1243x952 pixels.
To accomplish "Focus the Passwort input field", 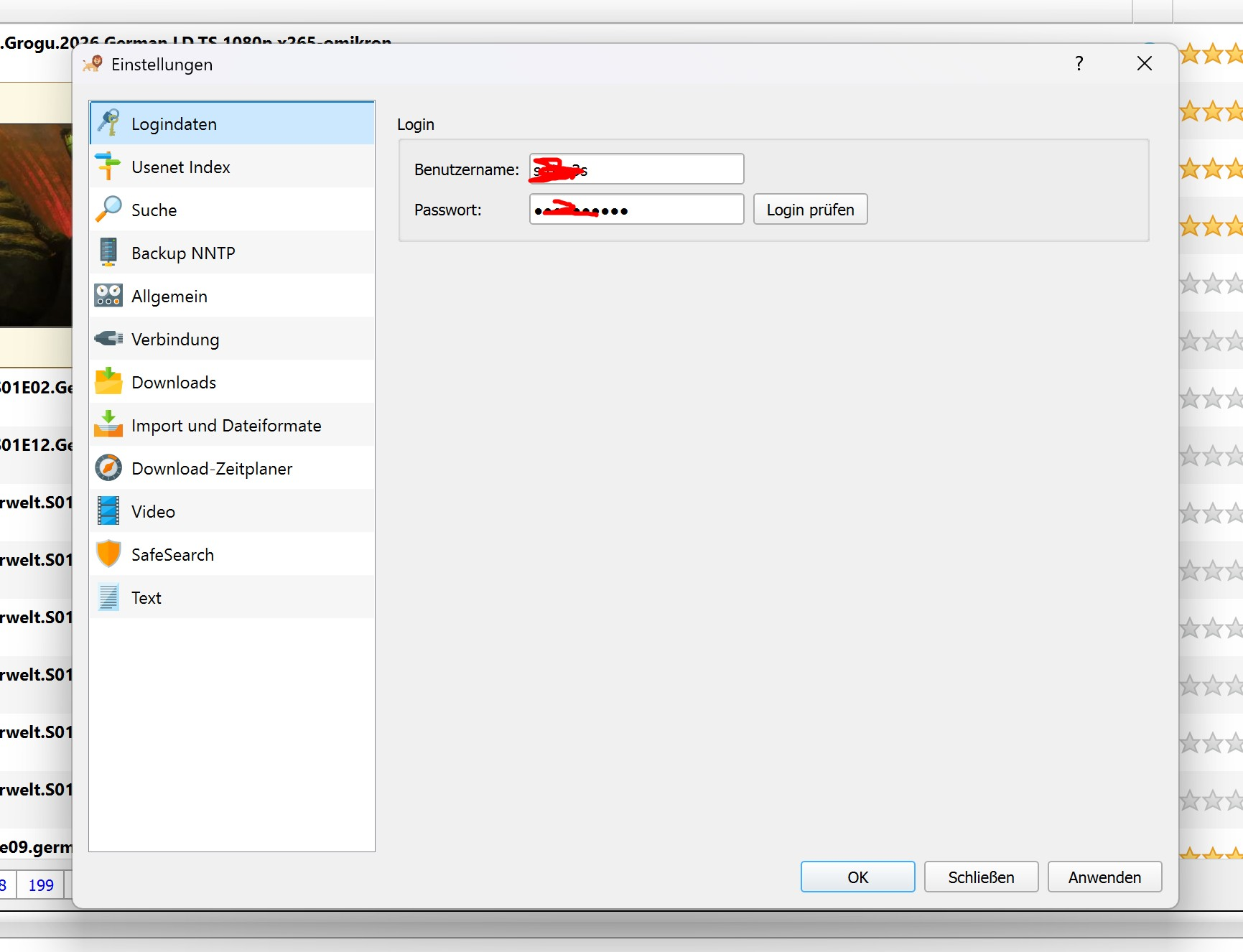I will (636, 210).
